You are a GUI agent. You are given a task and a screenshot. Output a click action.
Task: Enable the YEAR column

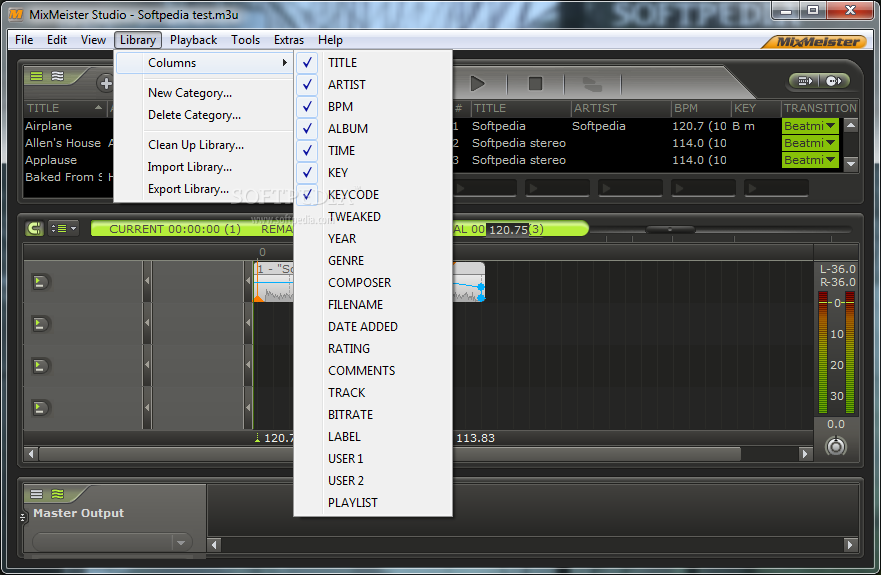click(x=373, y=238)
